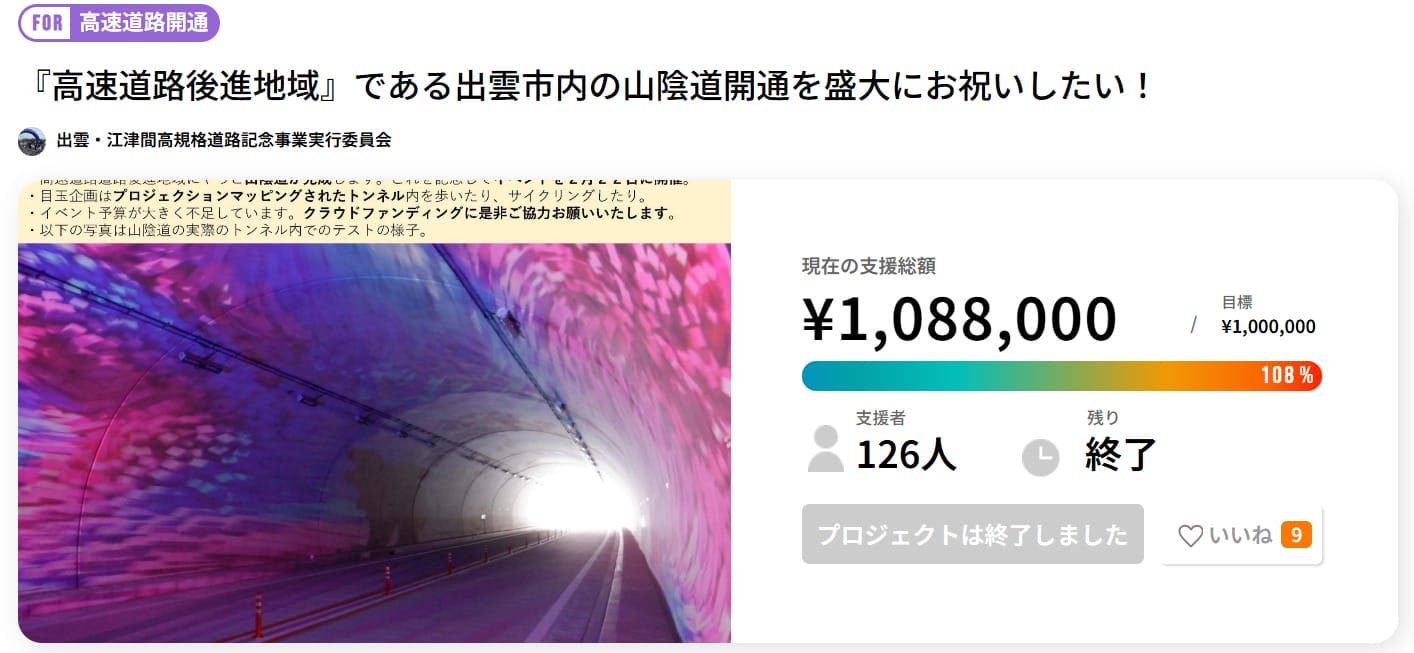
Task: Click the projection-mapped tunnel photo
Action: click(x=374, y=442)
